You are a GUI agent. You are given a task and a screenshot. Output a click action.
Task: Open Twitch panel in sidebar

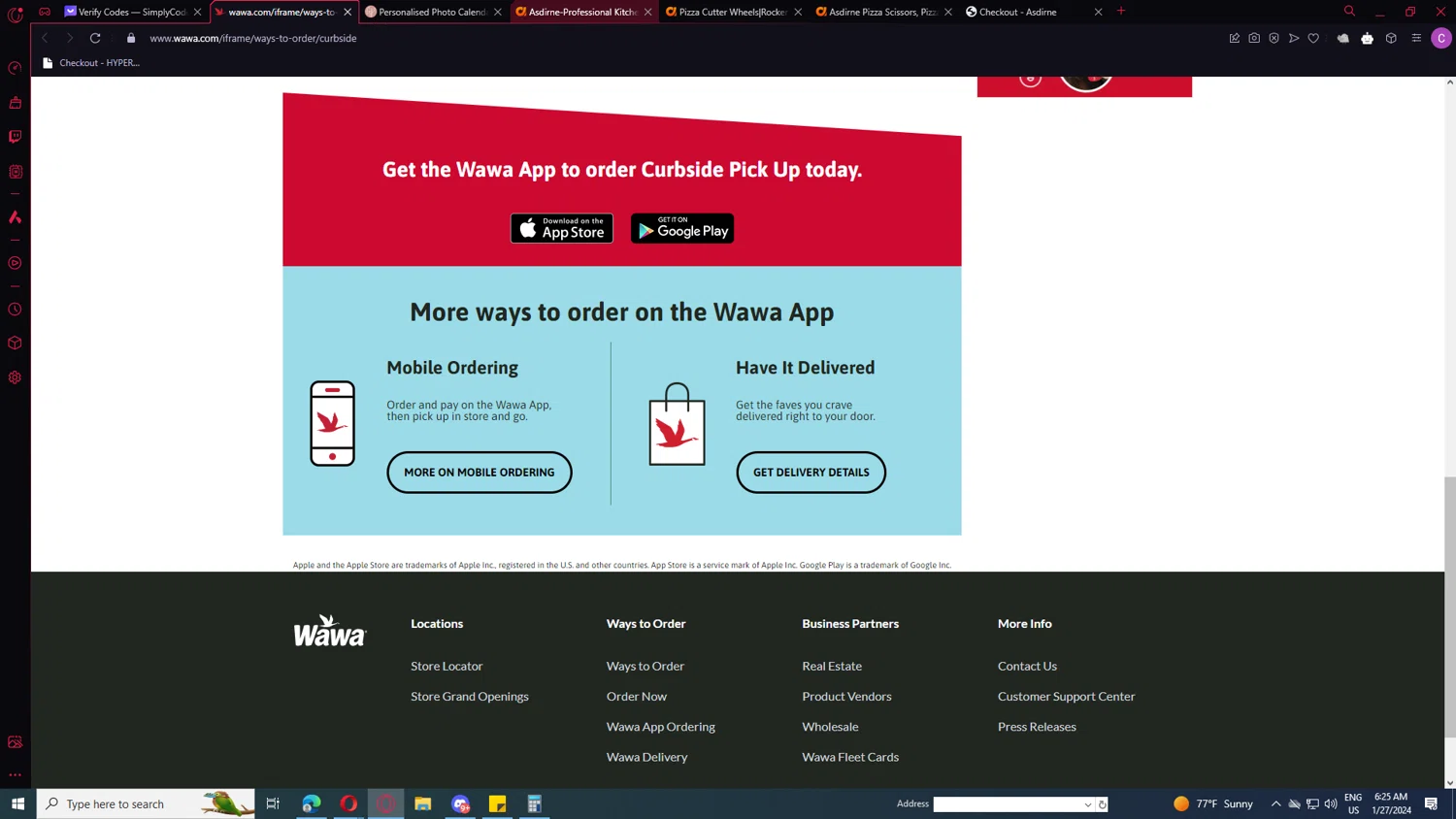point(16,137)
